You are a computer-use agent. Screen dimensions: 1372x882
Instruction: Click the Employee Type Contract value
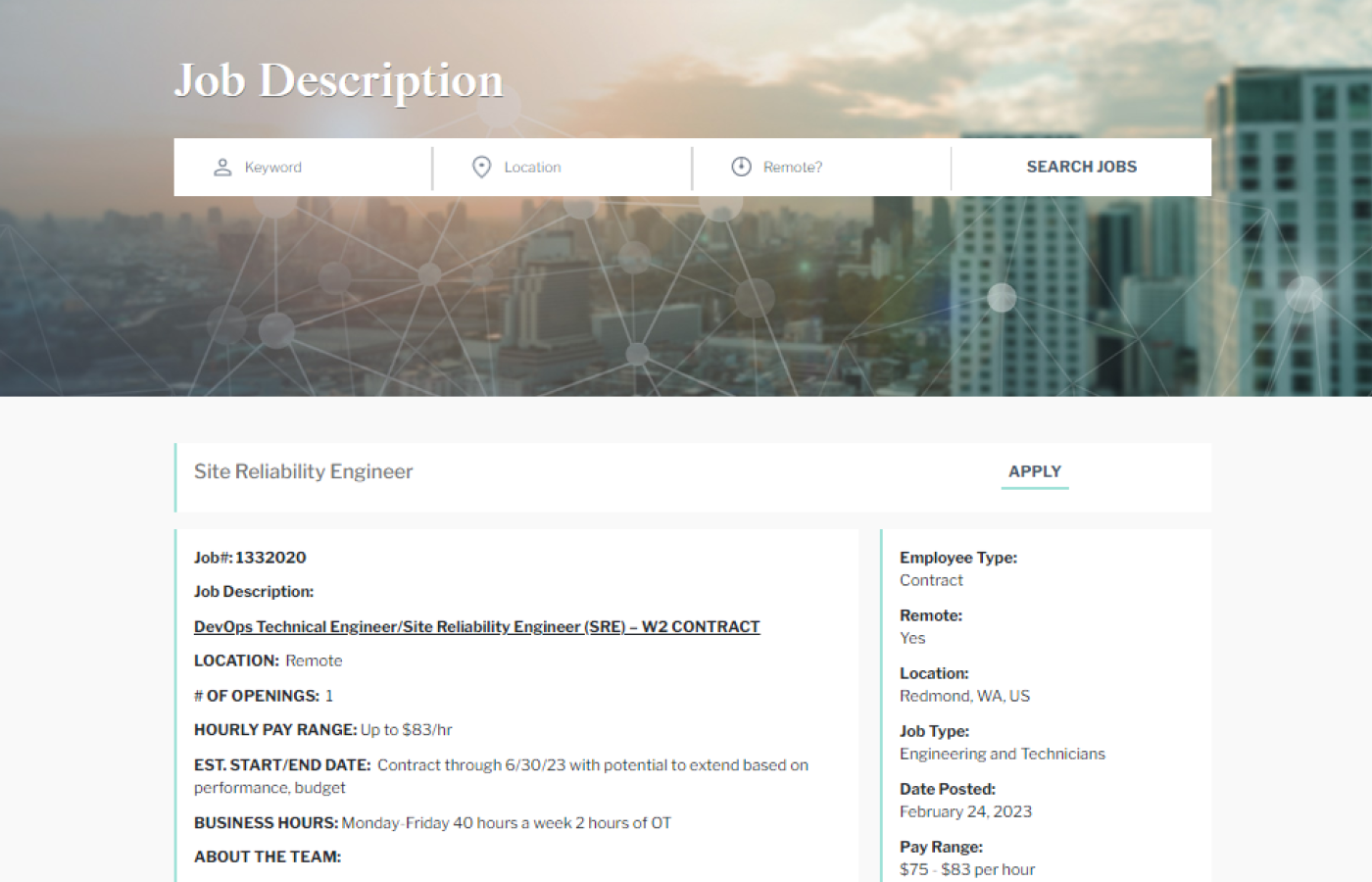click(930, 579)
